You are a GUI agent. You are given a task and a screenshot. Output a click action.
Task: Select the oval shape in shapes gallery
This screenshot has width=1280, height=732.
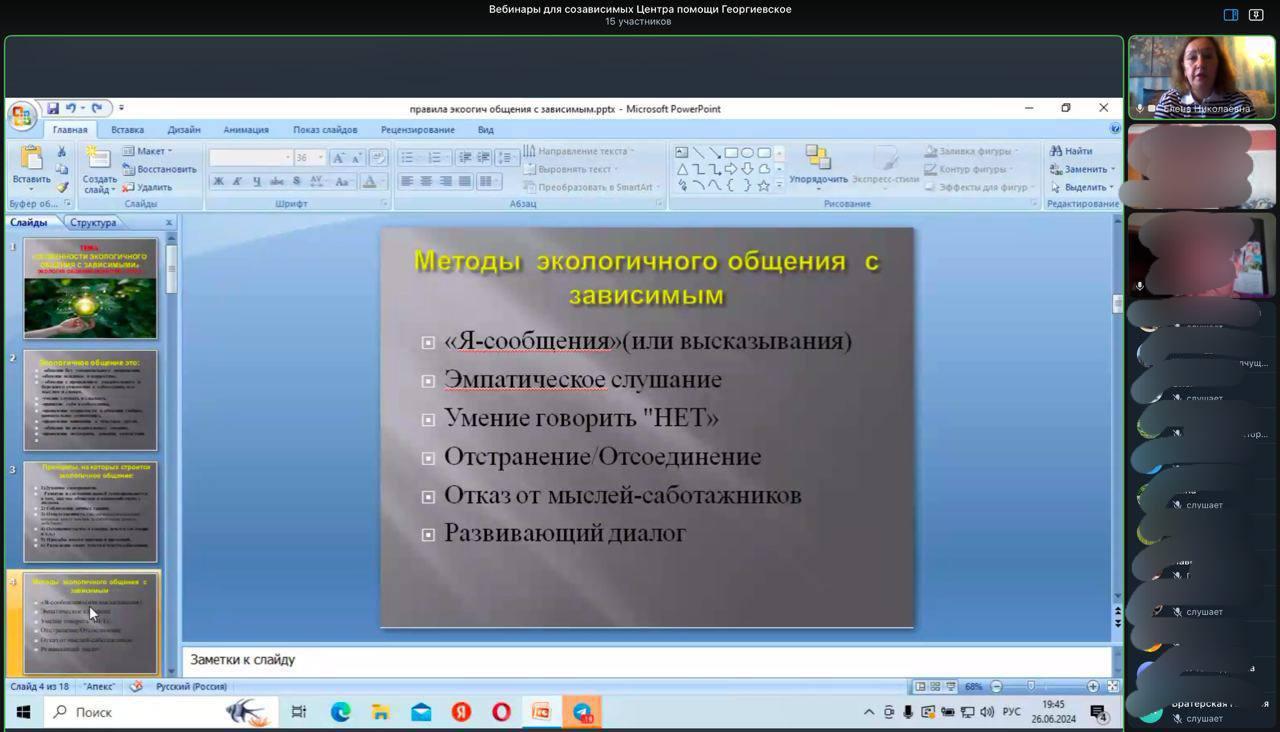point(747,153)
